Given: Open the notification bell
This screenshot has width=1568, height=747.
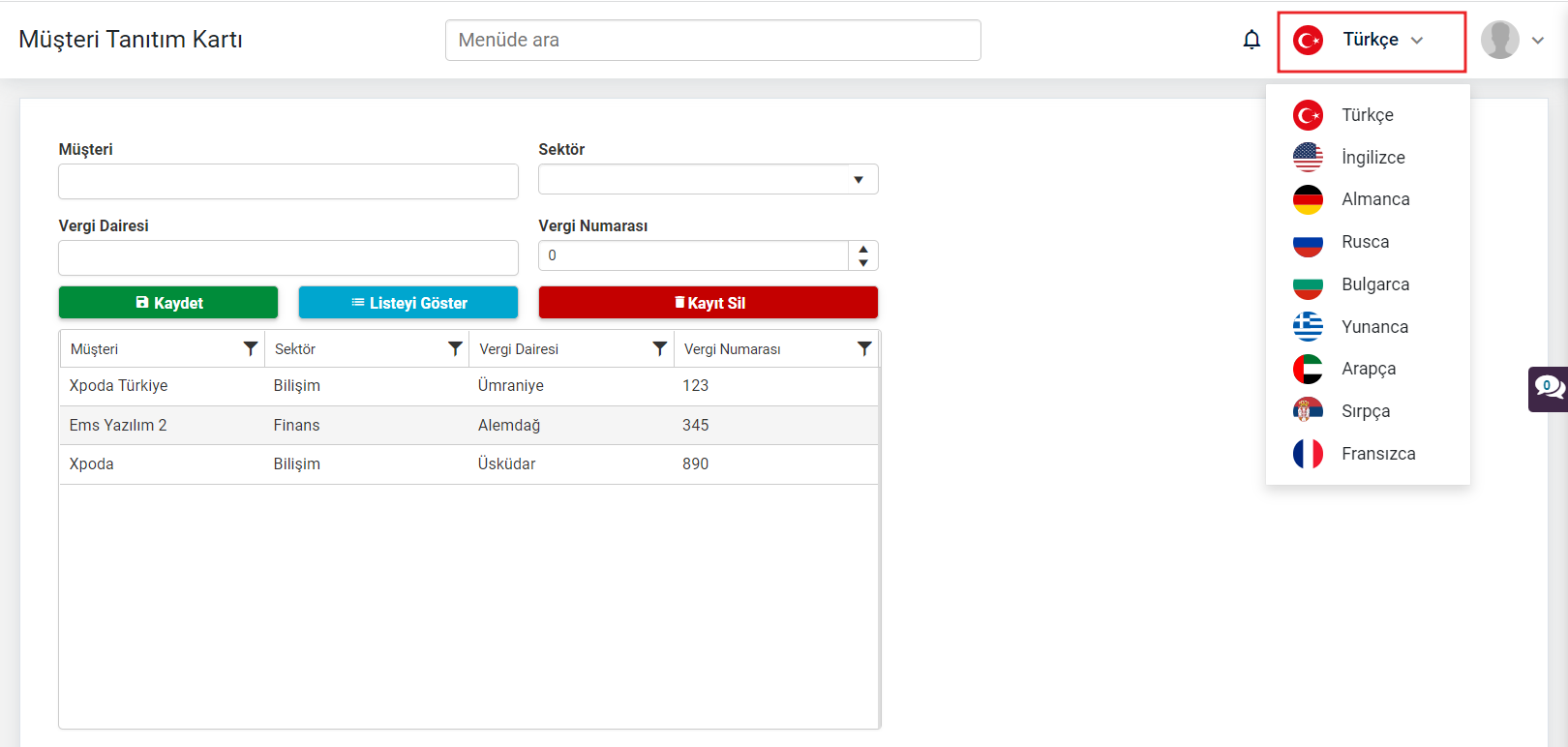Looking at the screenshot, I should (1251, 40).
